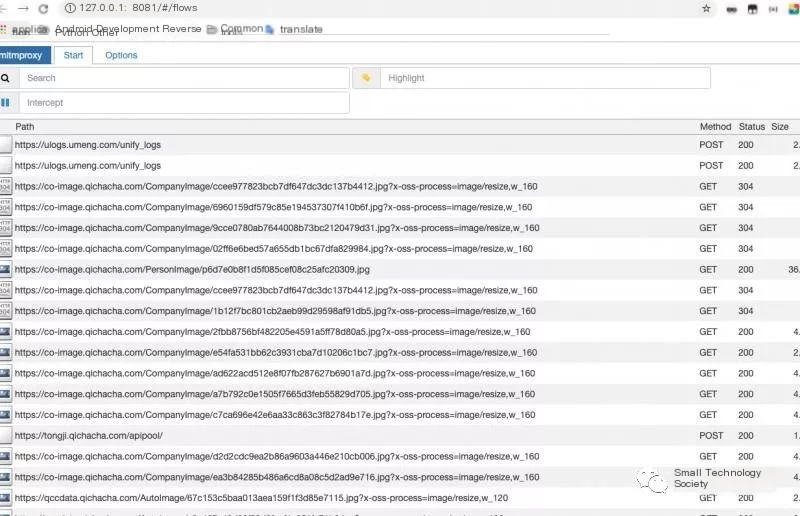
Task: Click the highlight tag icon
Action: click(366, 78)
